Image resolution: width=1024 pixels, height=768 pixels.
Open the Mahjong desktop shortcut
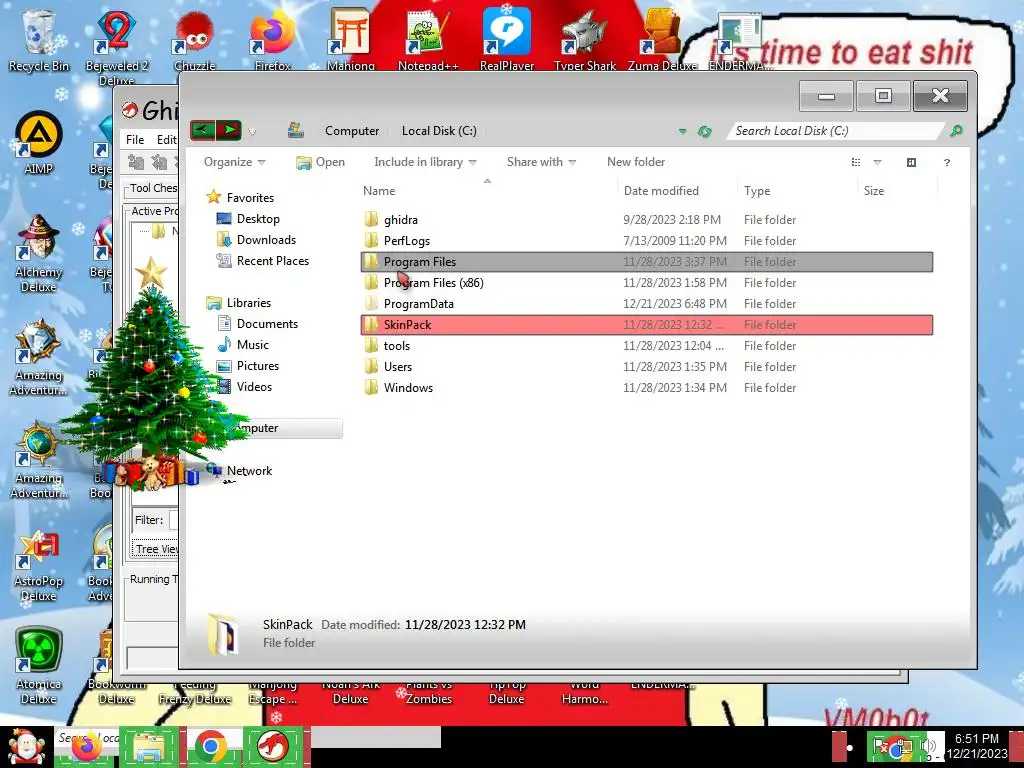click(x=351, y=39)
